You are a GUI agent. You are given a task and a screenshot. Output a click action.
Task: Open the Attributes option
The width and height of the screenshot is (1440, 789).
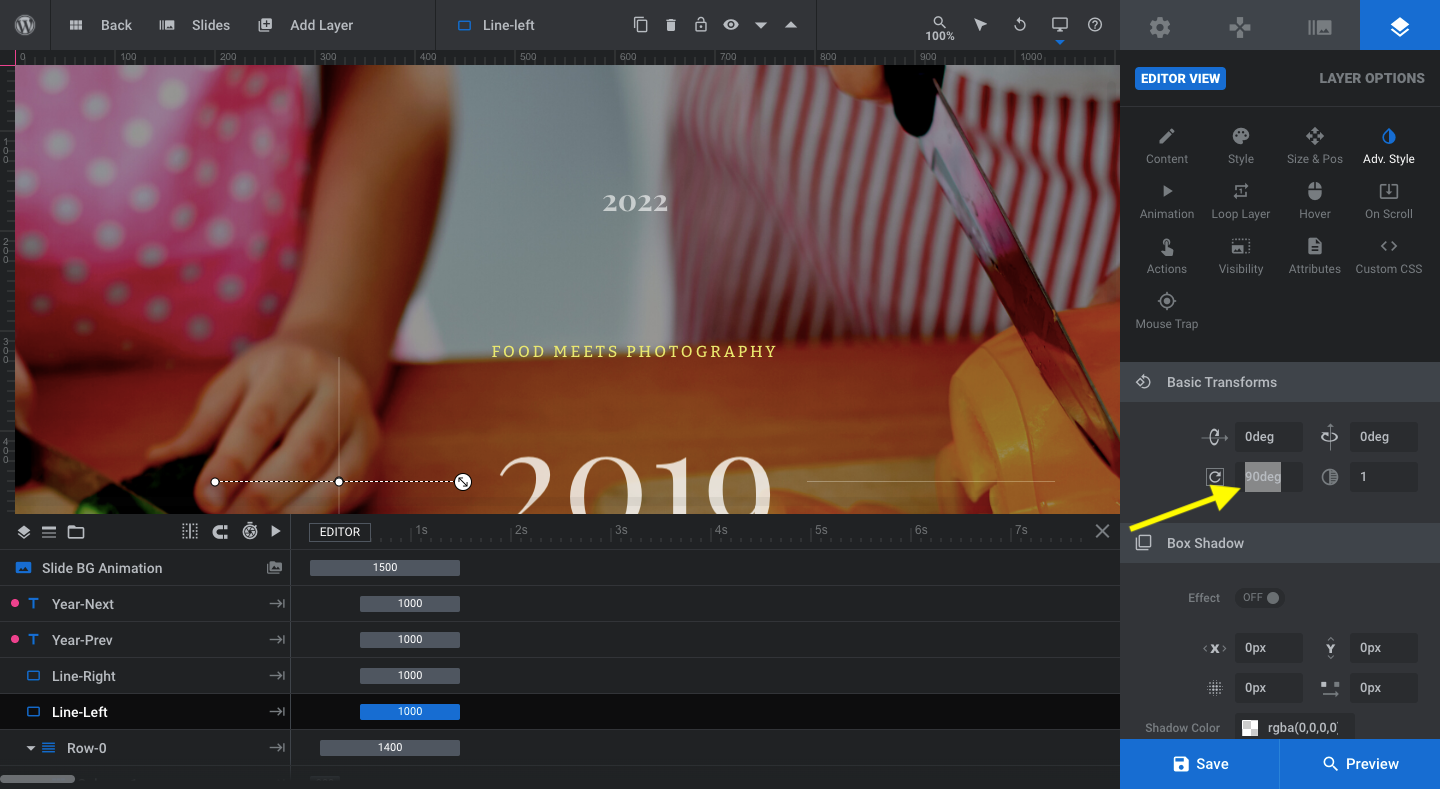[x=1315, y=256]
